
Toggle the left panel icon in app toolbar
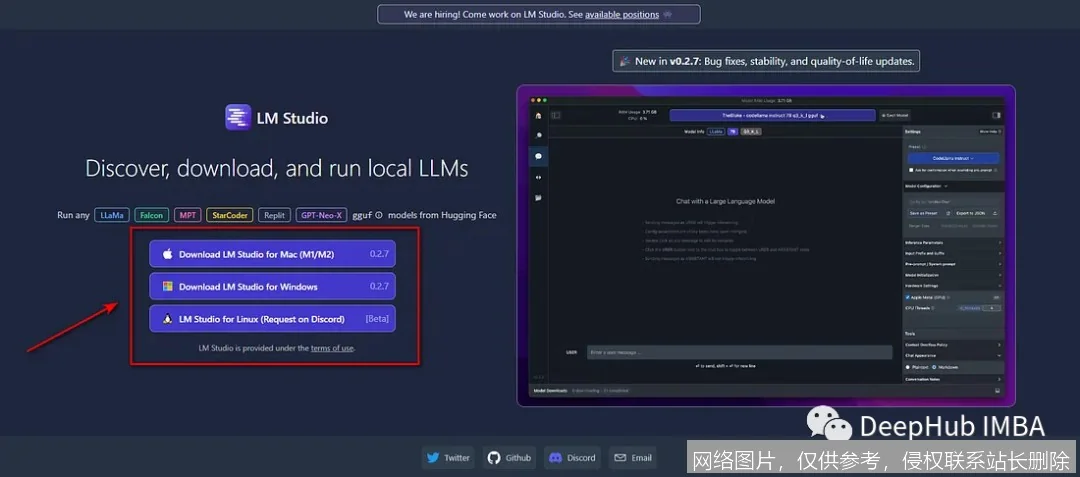[x=556, y=116]
